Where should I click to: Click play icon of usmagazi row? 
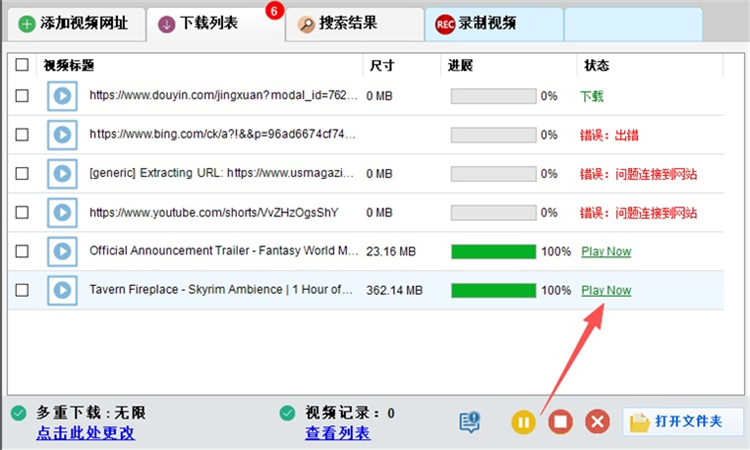(x=62, y=173)
